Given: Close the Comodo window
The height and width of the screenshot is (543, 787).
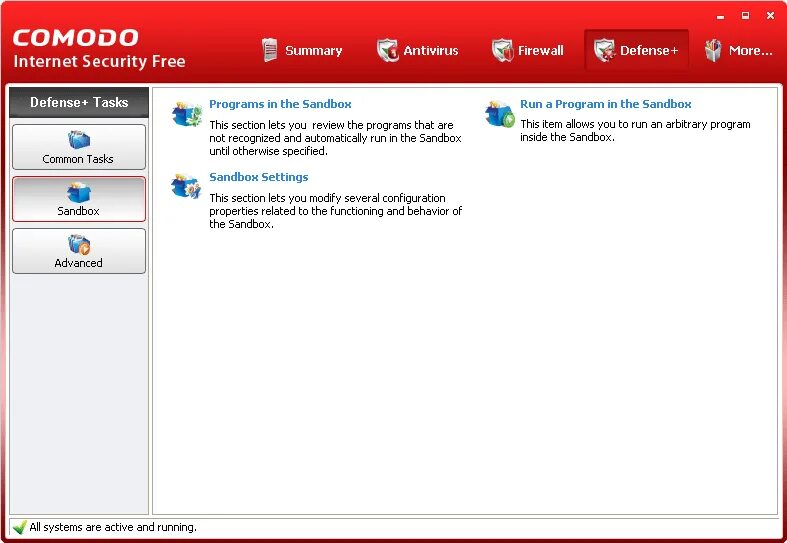Looking at the screenshot, I should pos(770,16).
